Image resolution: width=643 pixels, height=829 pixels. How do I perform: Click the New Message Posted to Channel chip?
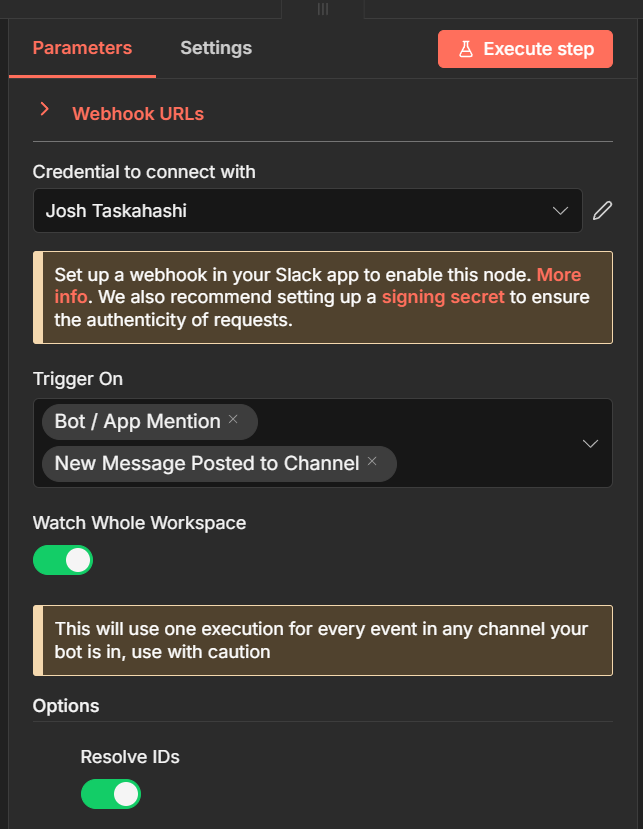click(206, 464)
